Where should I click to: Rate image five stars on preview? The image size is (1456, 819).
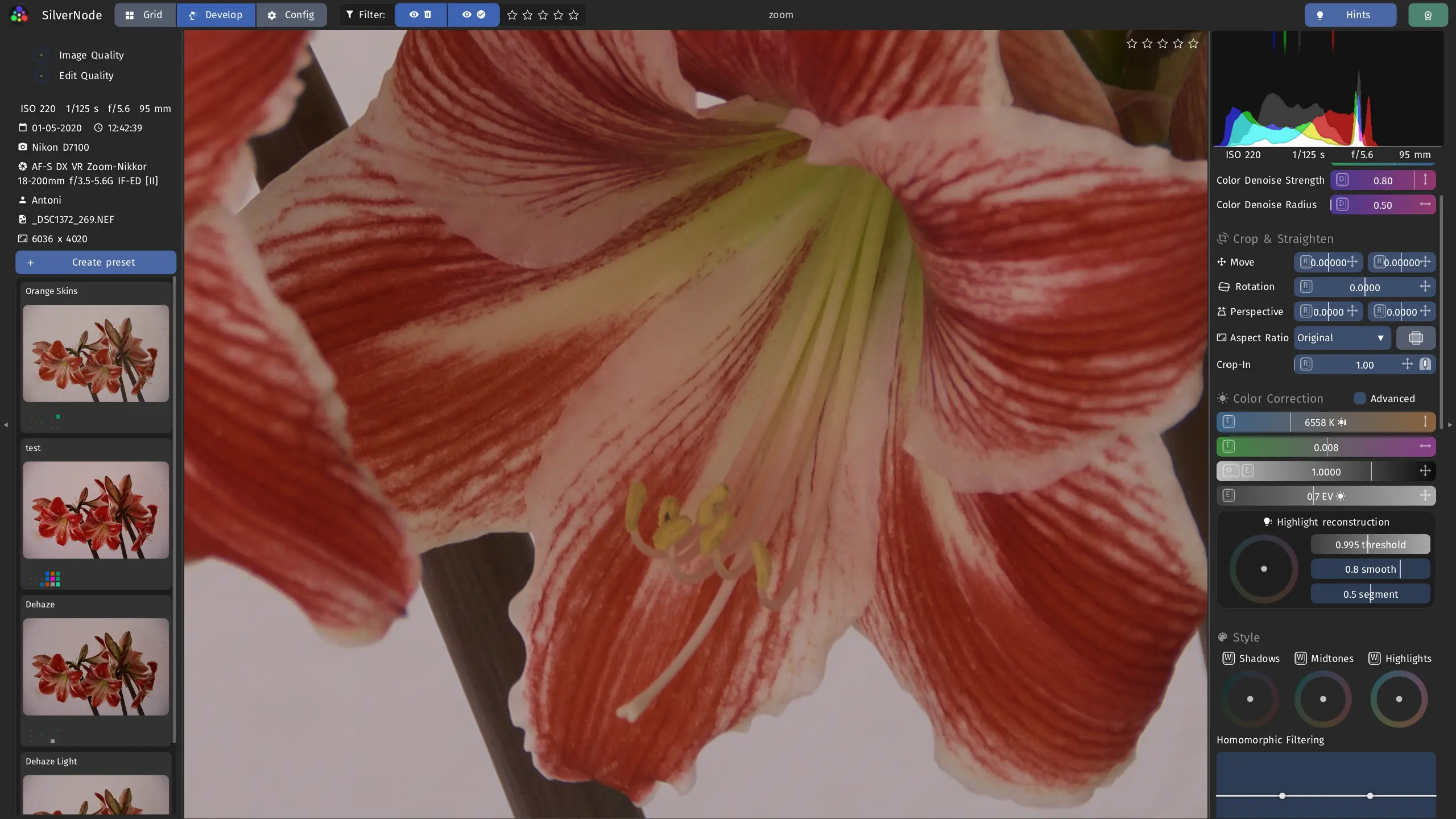tap(1193, 44)
